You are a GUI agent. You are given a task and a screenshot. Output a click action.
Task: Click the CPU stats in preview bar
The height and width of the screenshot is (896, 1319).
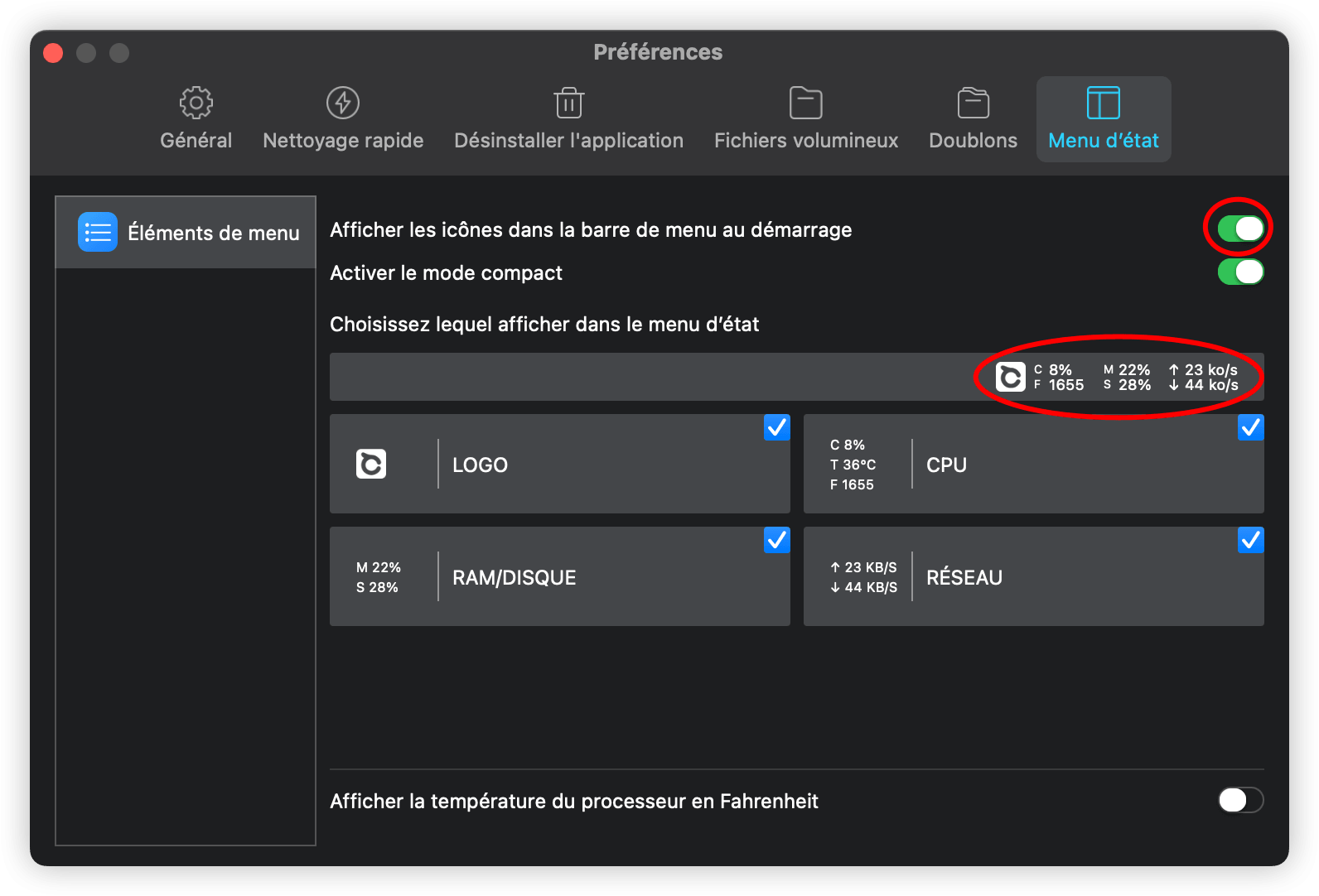click(x=1059, y=377)
